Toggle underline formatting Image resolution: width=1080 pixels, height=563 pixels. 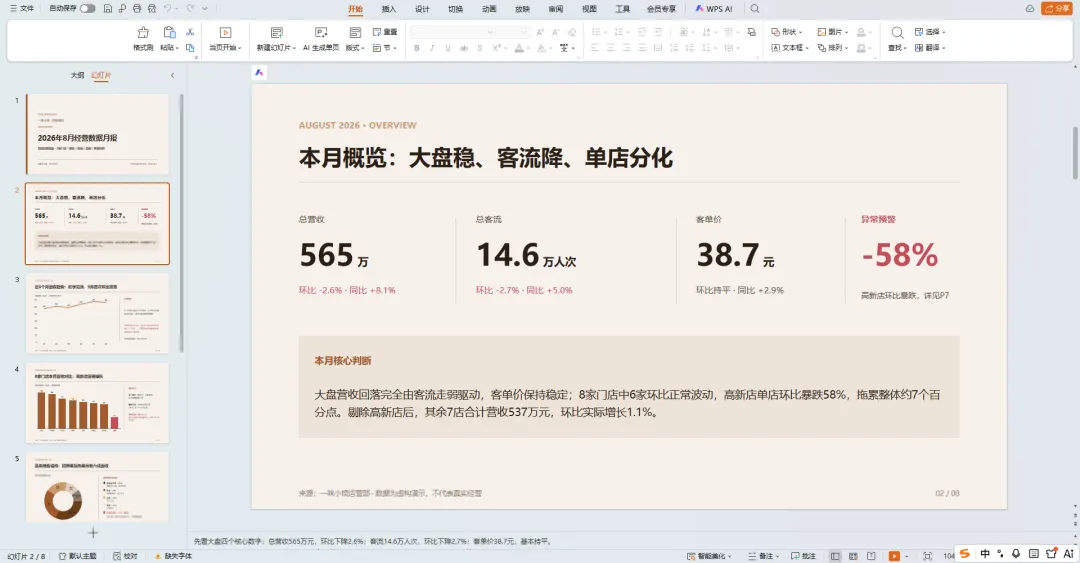[x=448, y=48]
